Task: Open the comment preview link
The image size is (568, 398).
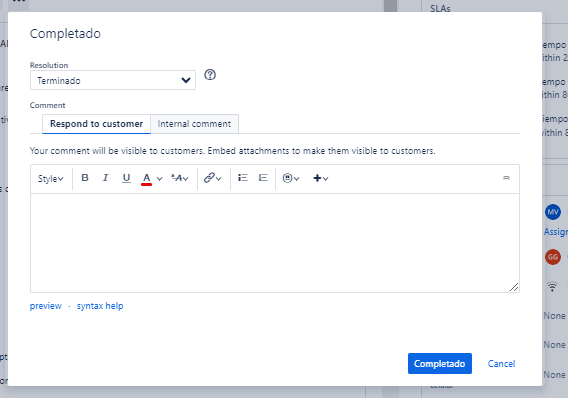Action: [x=46, y=306]
